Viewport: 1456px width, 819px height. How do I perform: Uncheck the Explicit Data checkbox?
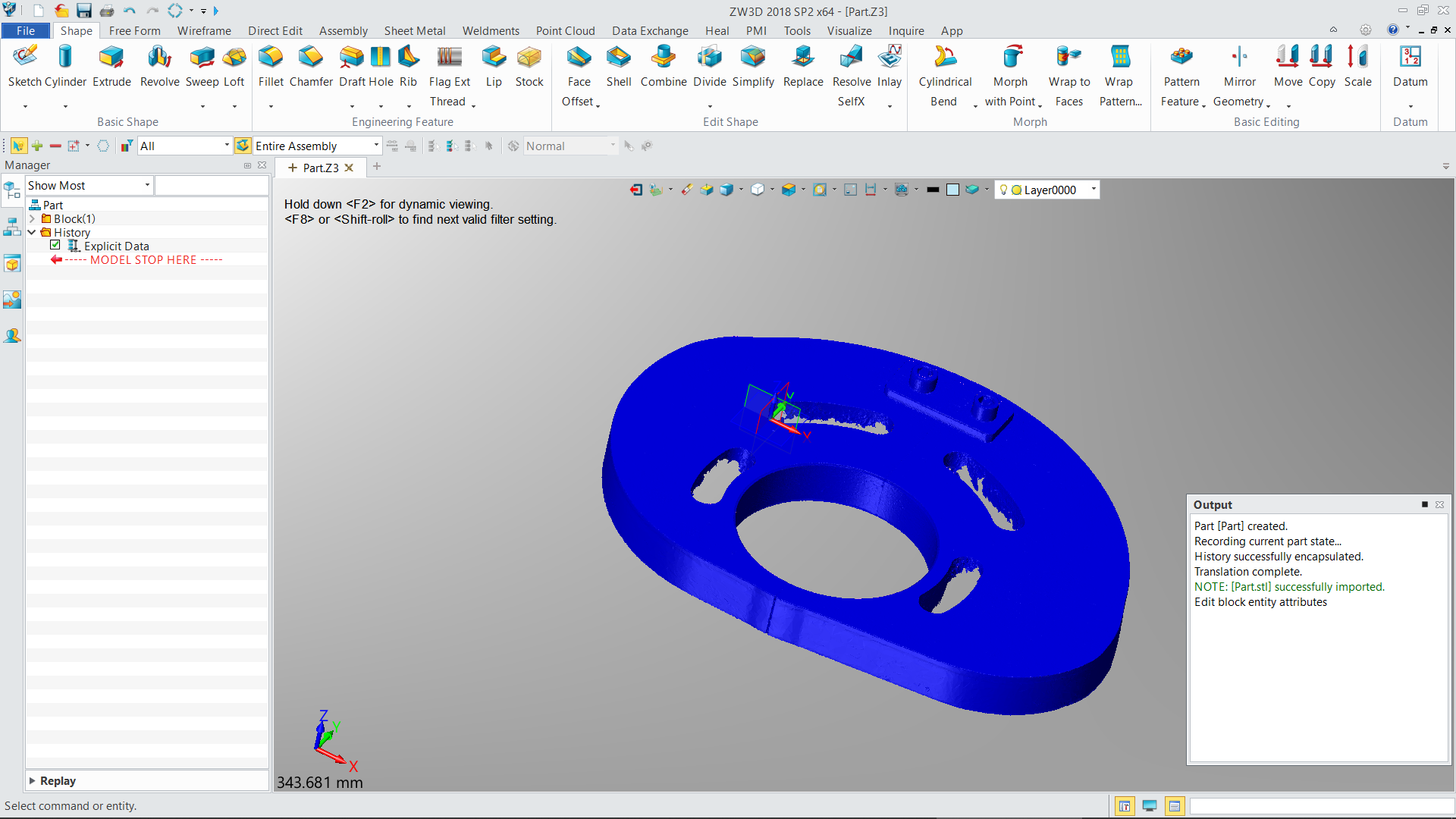tap(55, 246)
